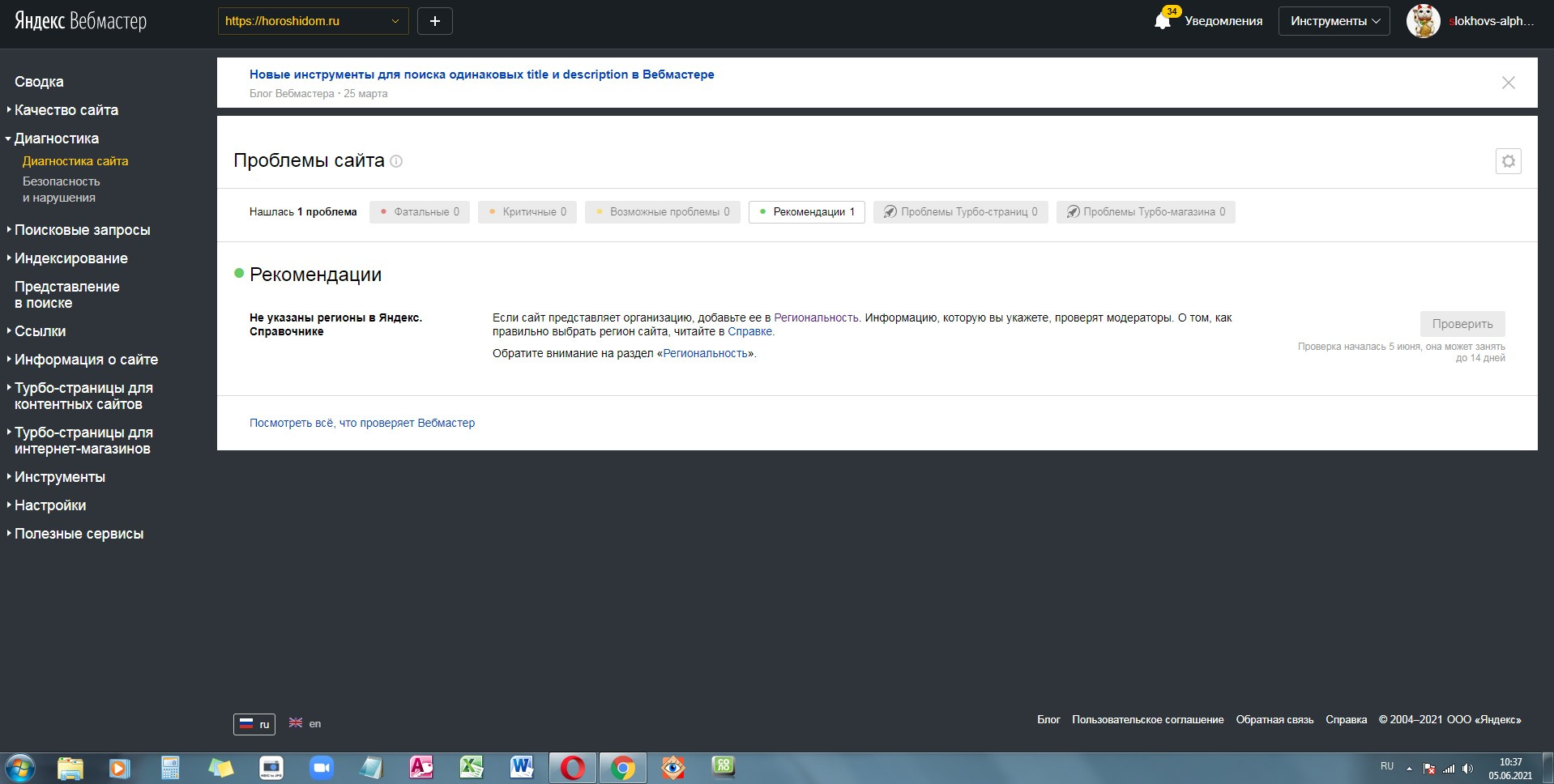The width and height of the screenshot is (1554, 784).
Task: Launch Microsoft Word from the taskbar
Action: point(522,768)
